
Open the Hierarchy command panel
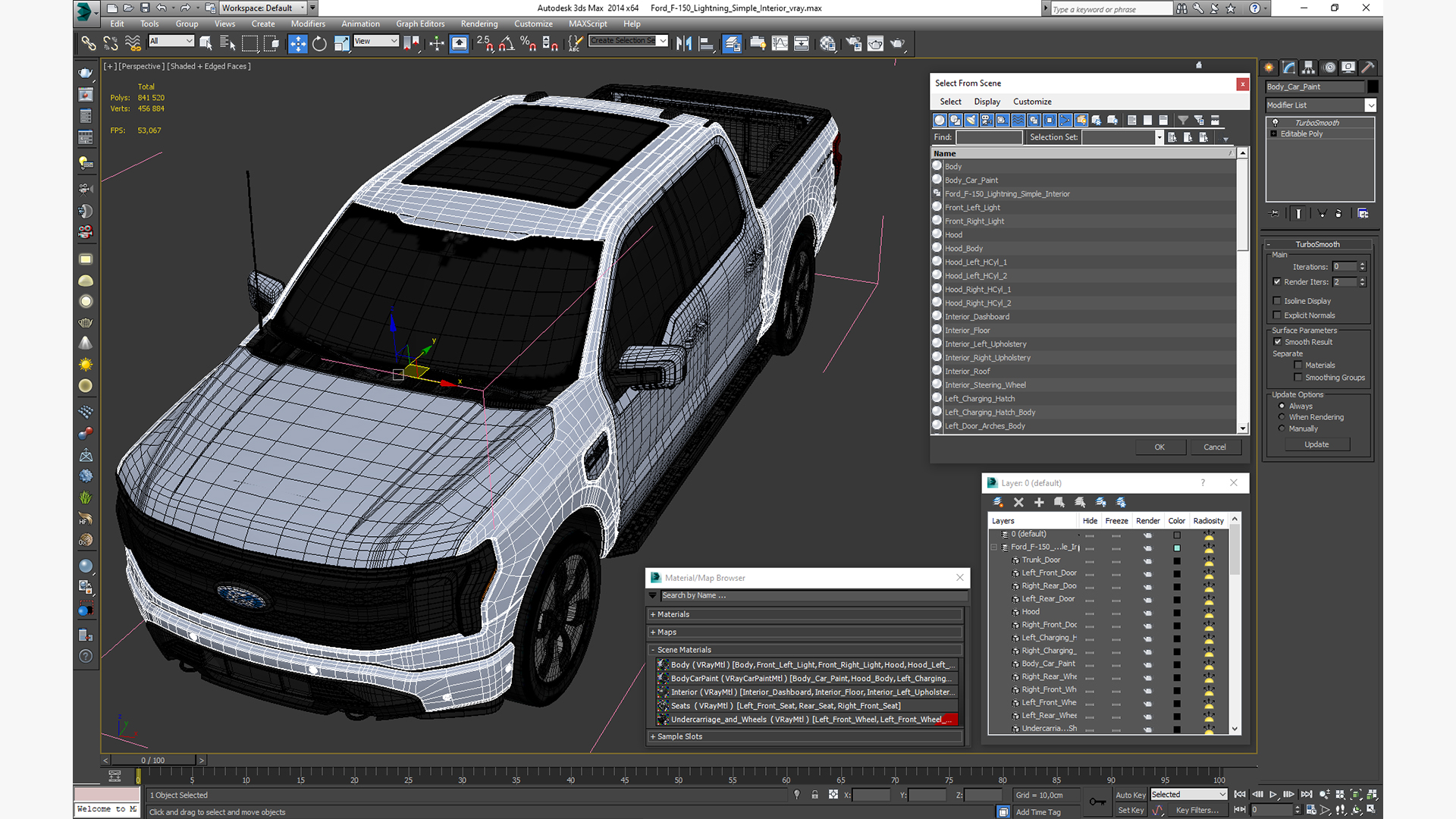1309,67
